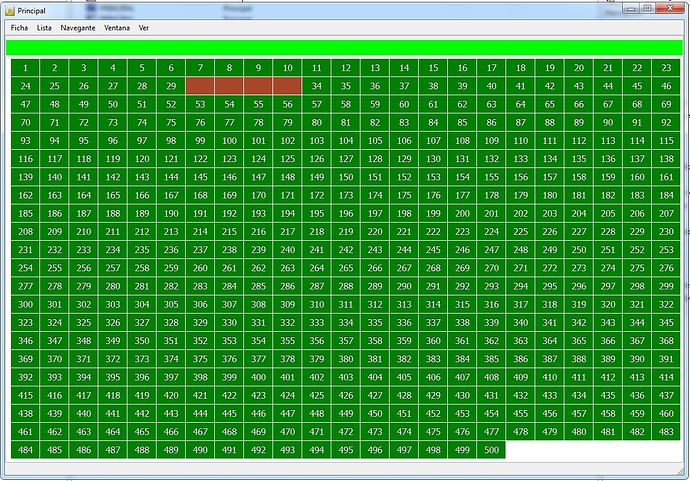The image size is (690, 481).
Task: Click cell labeled 444
Action: tap(200, 413)
